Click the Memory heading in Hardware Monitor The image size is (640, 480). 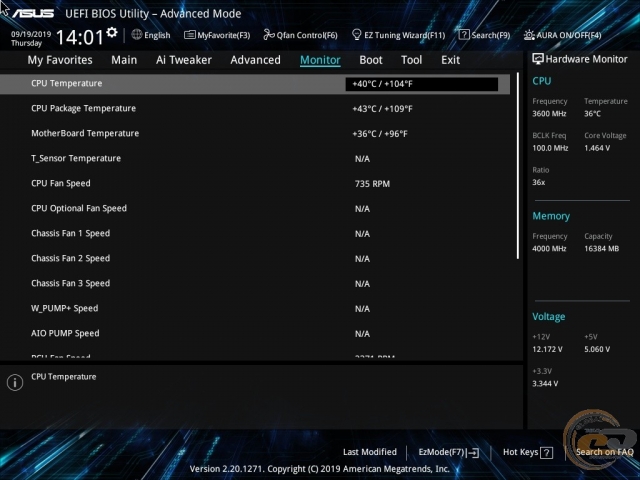pos(551,216)
